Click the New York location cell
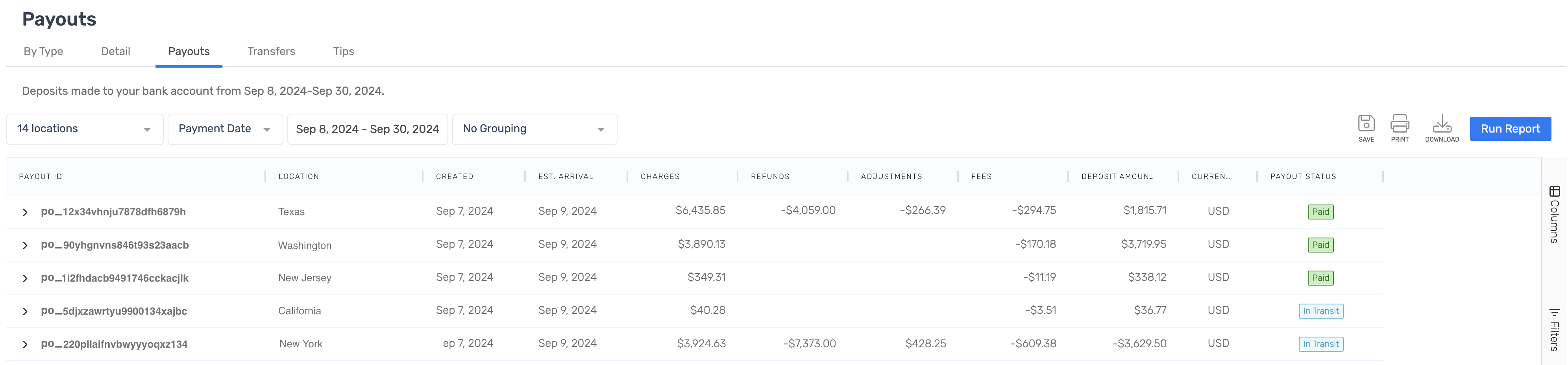Image resolution: width=1568 pixels, height=365 pixels. [301, 344]
